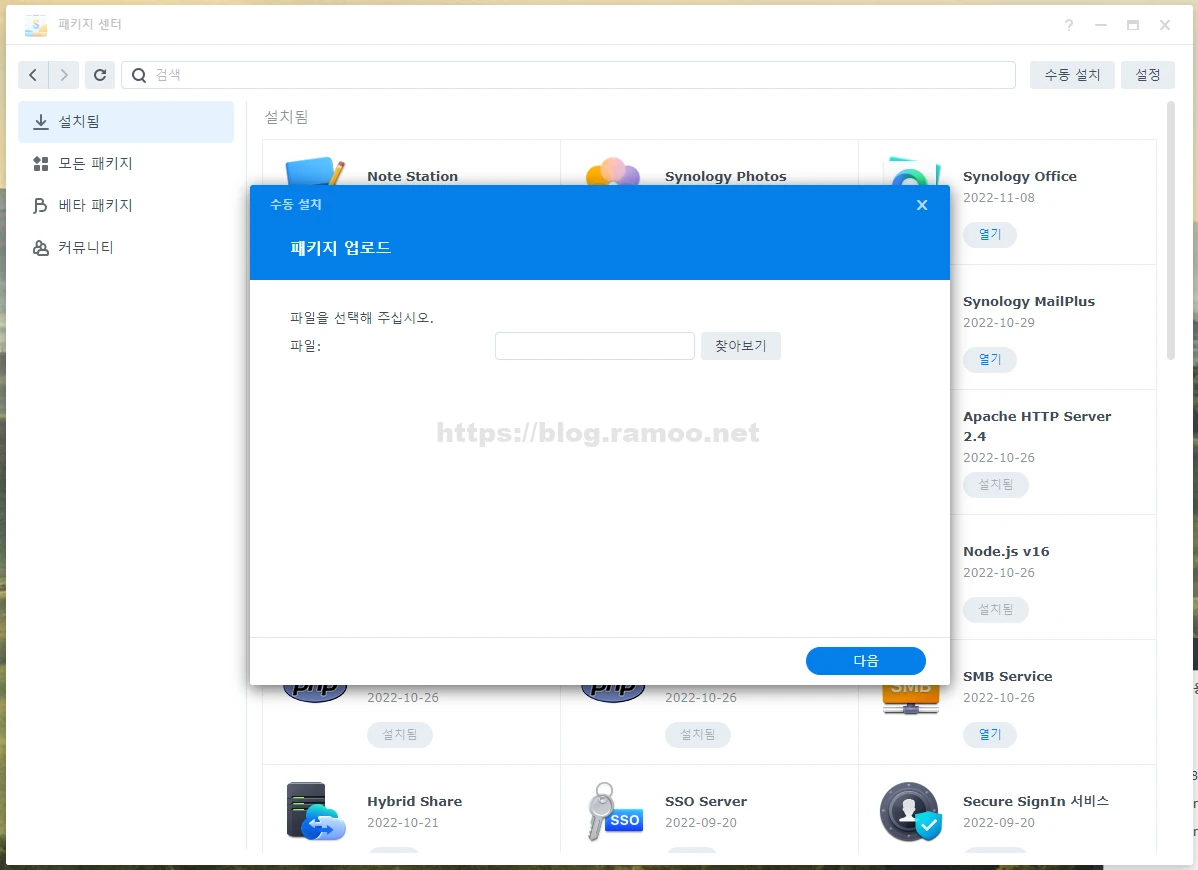Image resolution: width=1198 pixels, height=870 pixels.
Task: Click the beta packages icon
Action: 40,205
